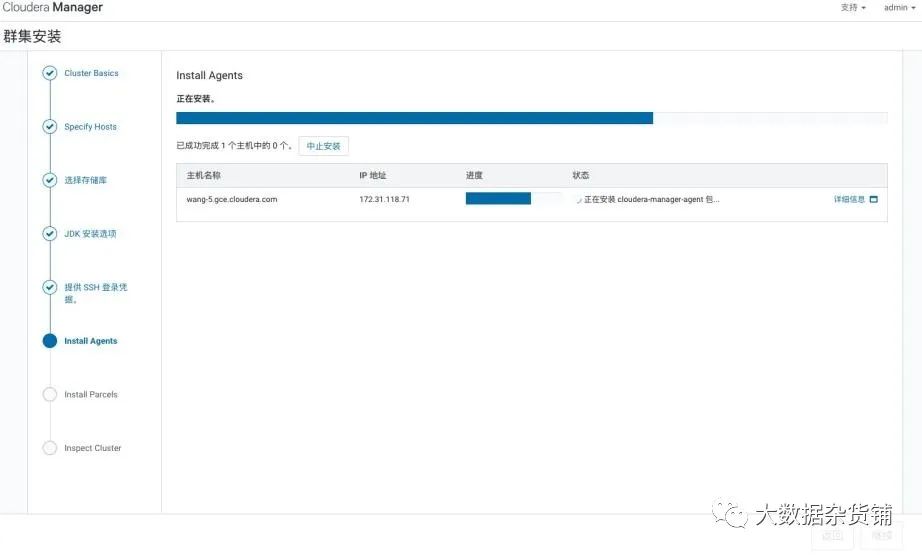The height and width of the screenshot is (555, 922).
Task: Click the Cloudera Manager logo
Action: 52,8
